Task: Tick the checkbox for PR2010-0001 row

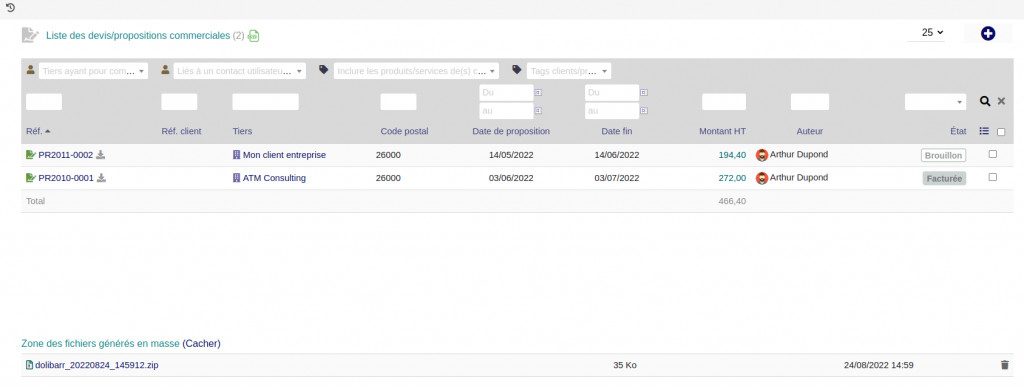Action: [993, 177]
